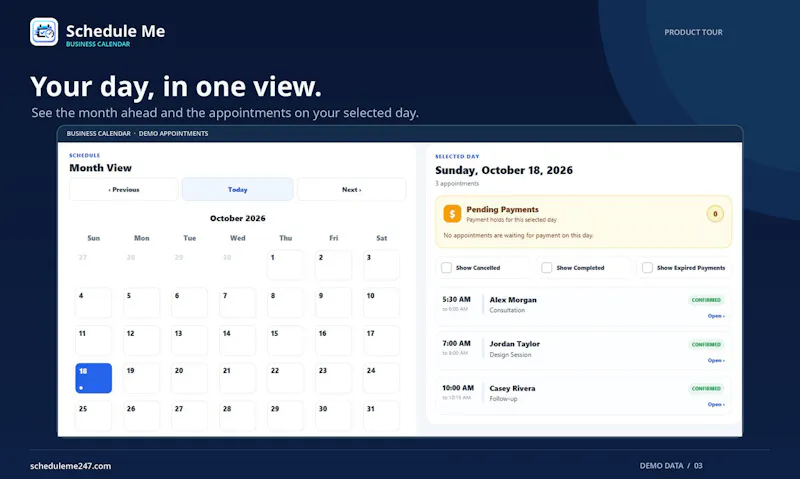This screenshot has height=479, width=800.
Task: Click the Product Tour label
Action: pyautogui.click(x=693, y=32)
